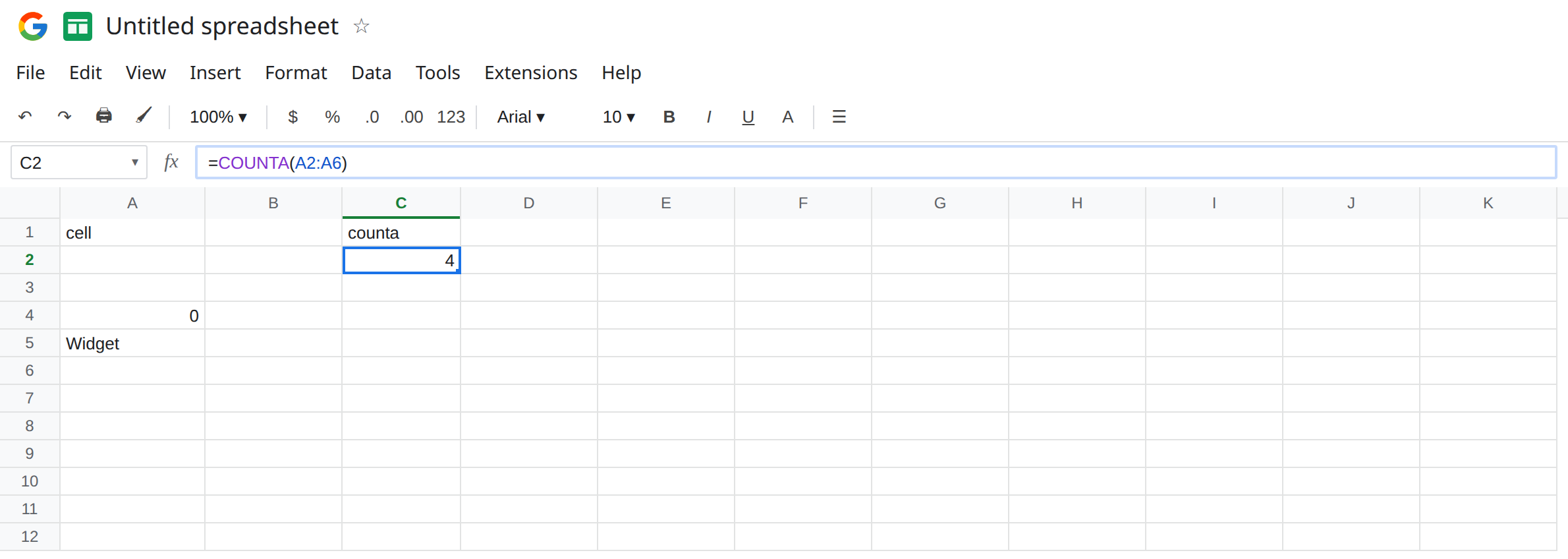Select row 5 header
The height and width of the screenshot is (559, 1568).
pyautogui.click(x=30, y=343)
